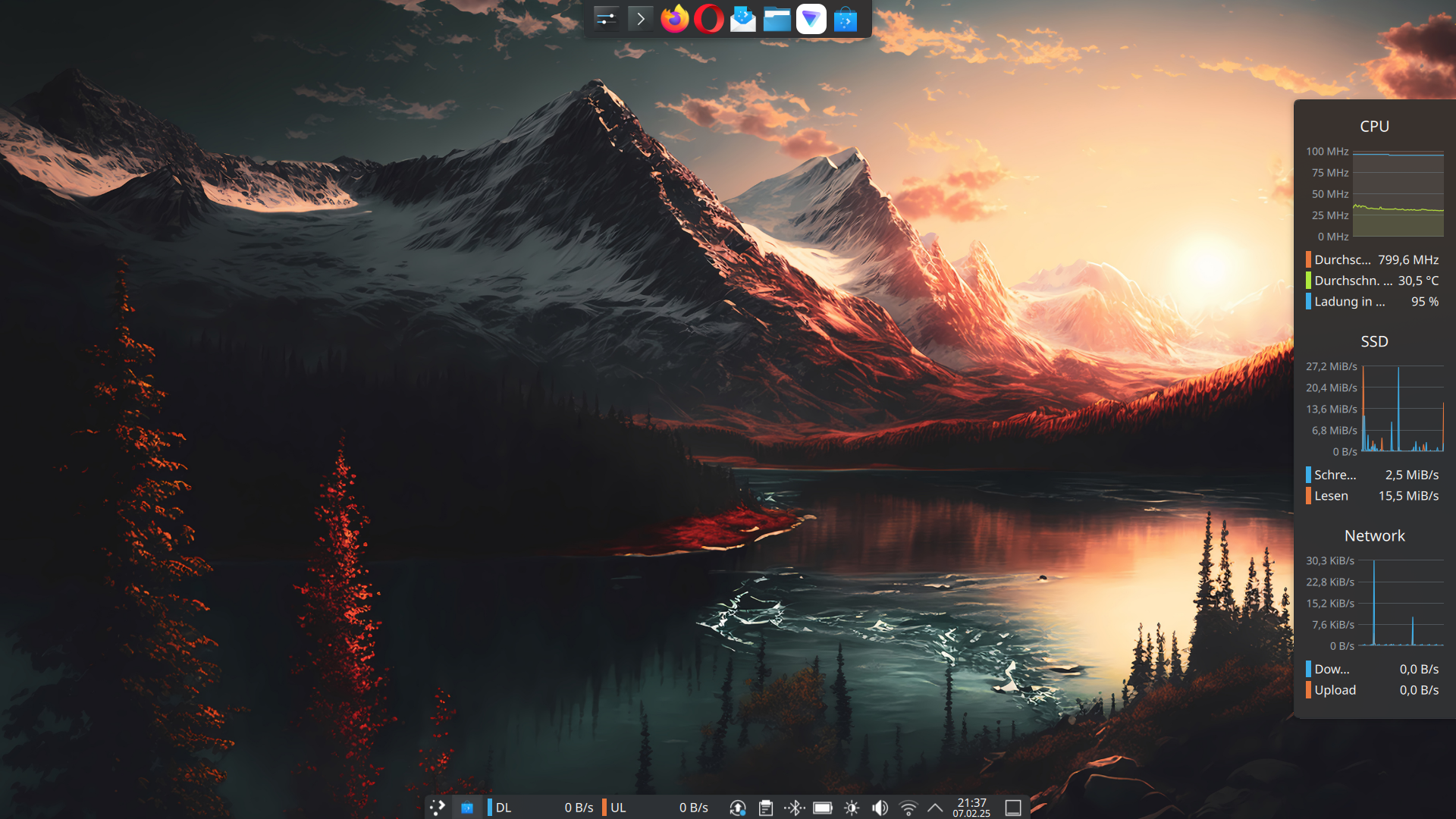This screenshot has width=1456, height=819.
Task: Open the KDE application launcher
Action: tap(438, 808)
